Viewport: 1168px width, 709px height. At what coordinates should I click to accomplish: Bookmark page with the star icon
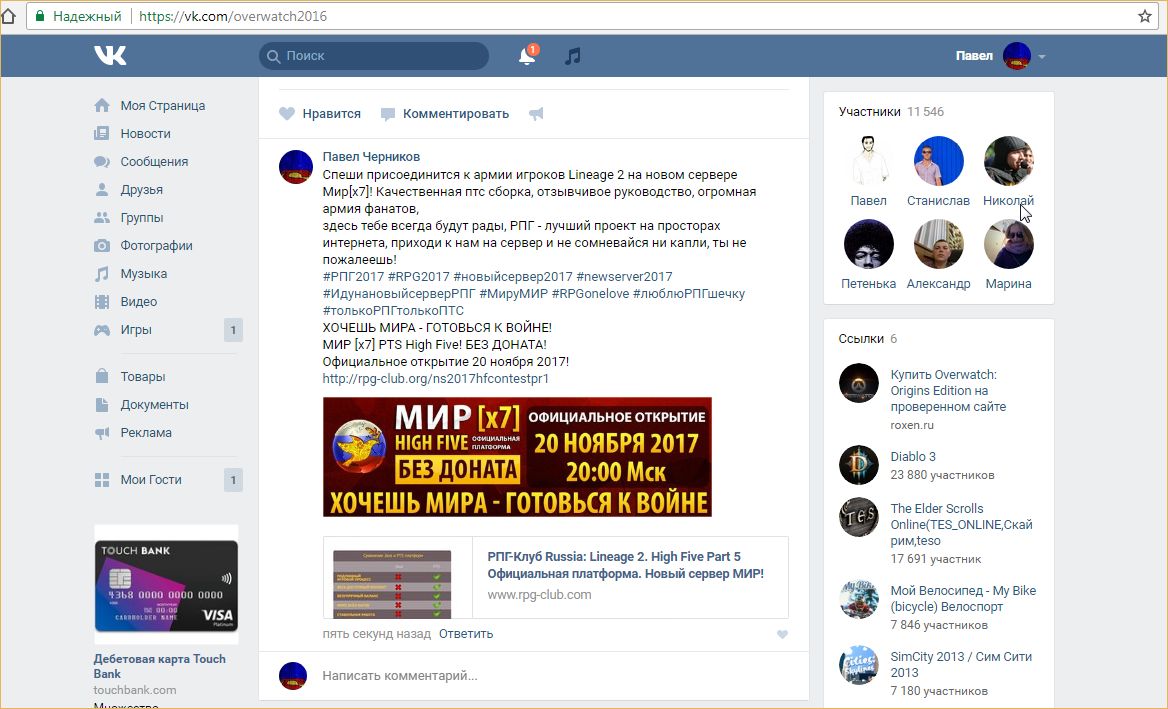(x=1145, y=16)
